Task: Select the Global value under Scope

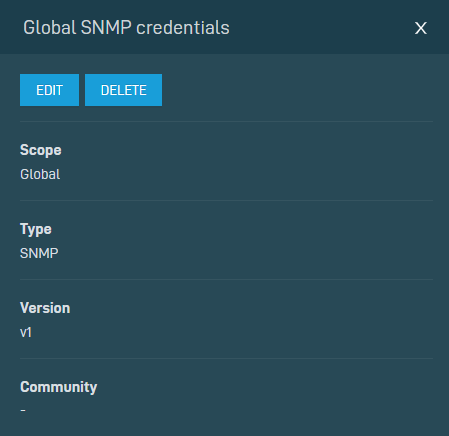Action: pyautogui.click(x=40, y=174)
